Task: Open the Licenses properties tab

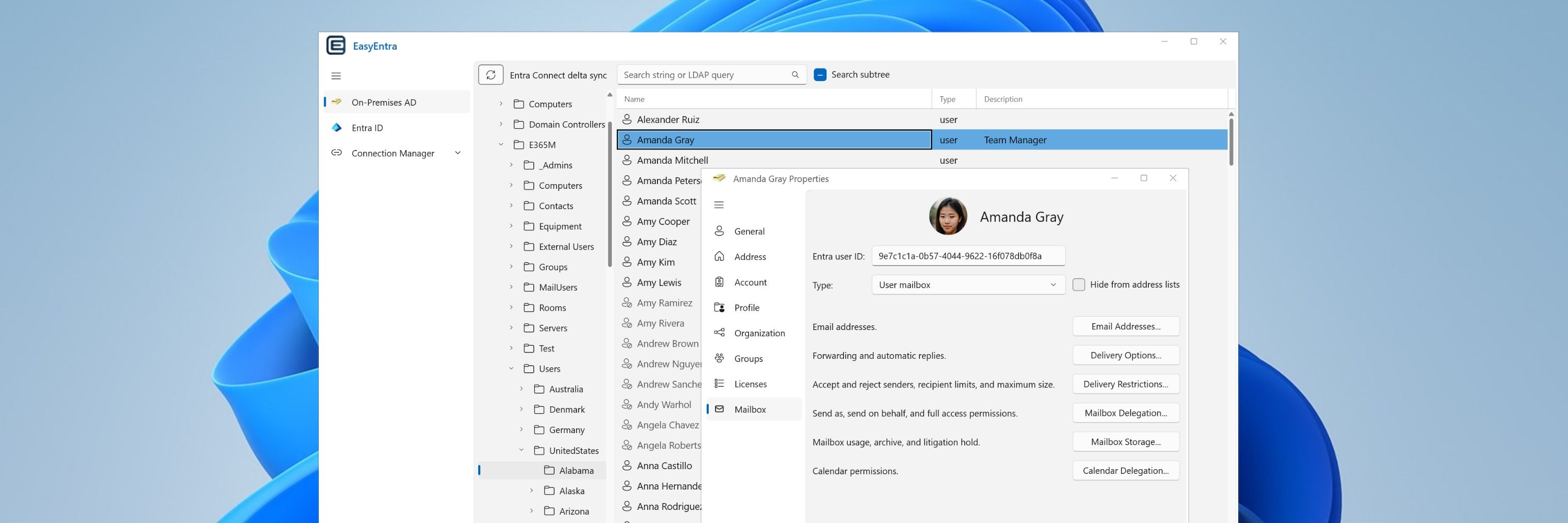Action: coord(754,383)
